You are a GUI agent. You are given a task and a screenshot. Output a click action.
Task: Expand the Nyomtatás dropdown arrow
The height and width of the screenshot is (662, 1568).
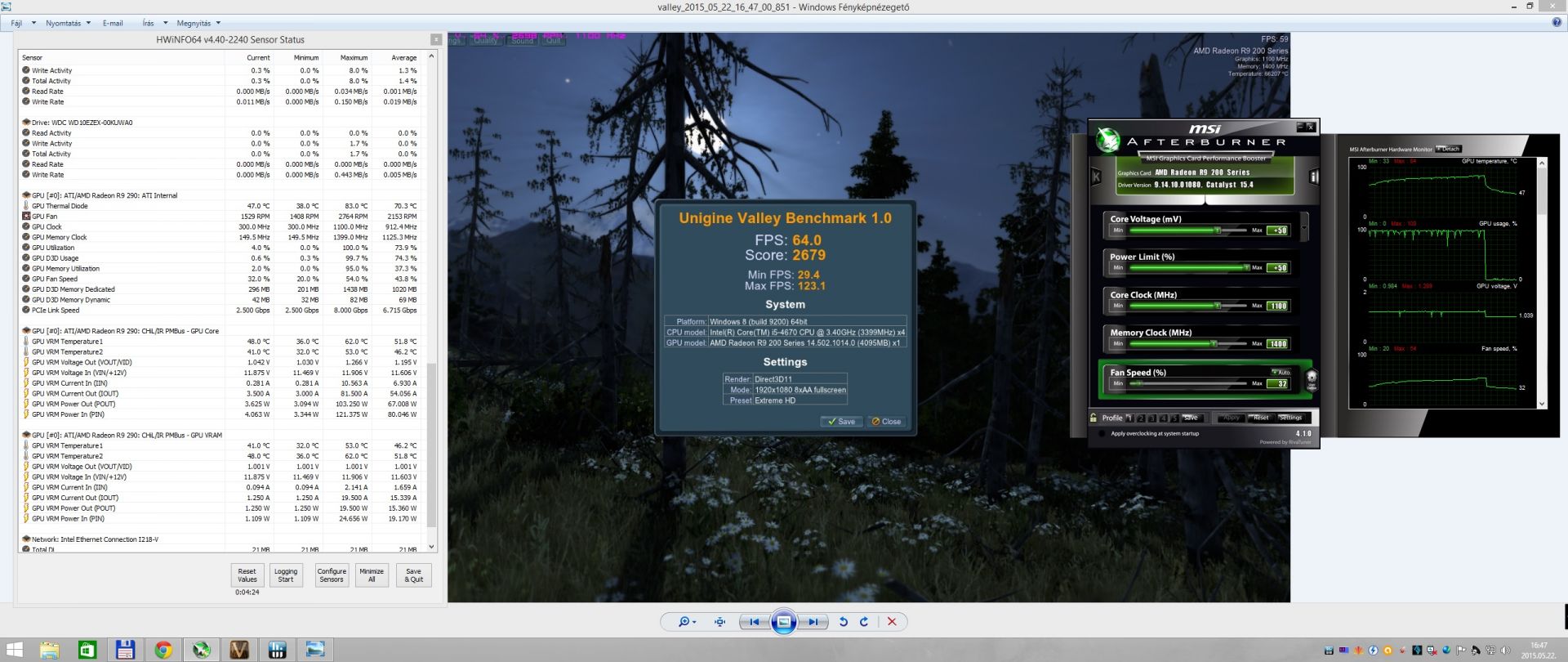pos(88,23)
